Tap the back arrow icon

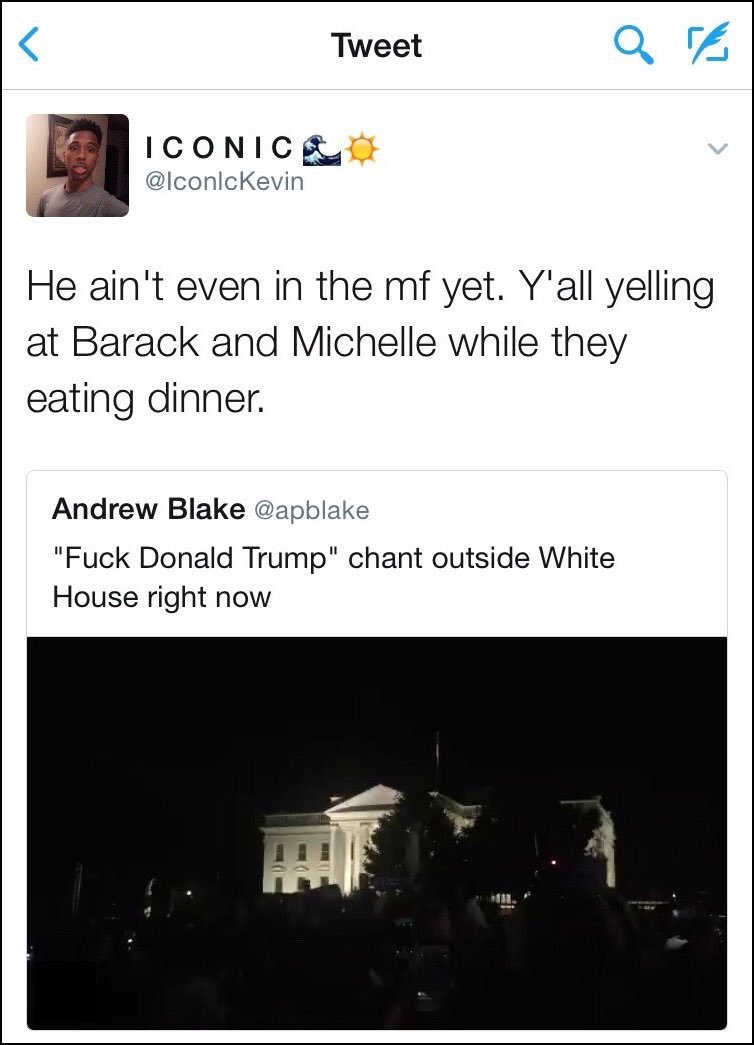point(28,45)
